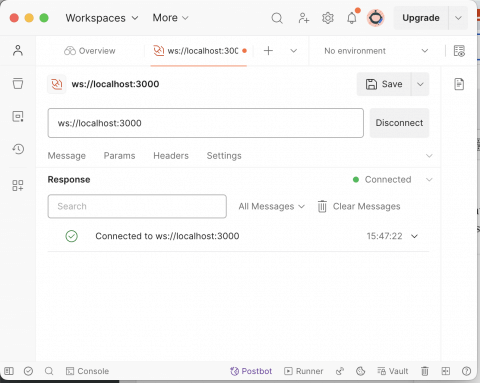Switch to the Headers tab
The image size is (480, 383).
(x=171, y=156)
